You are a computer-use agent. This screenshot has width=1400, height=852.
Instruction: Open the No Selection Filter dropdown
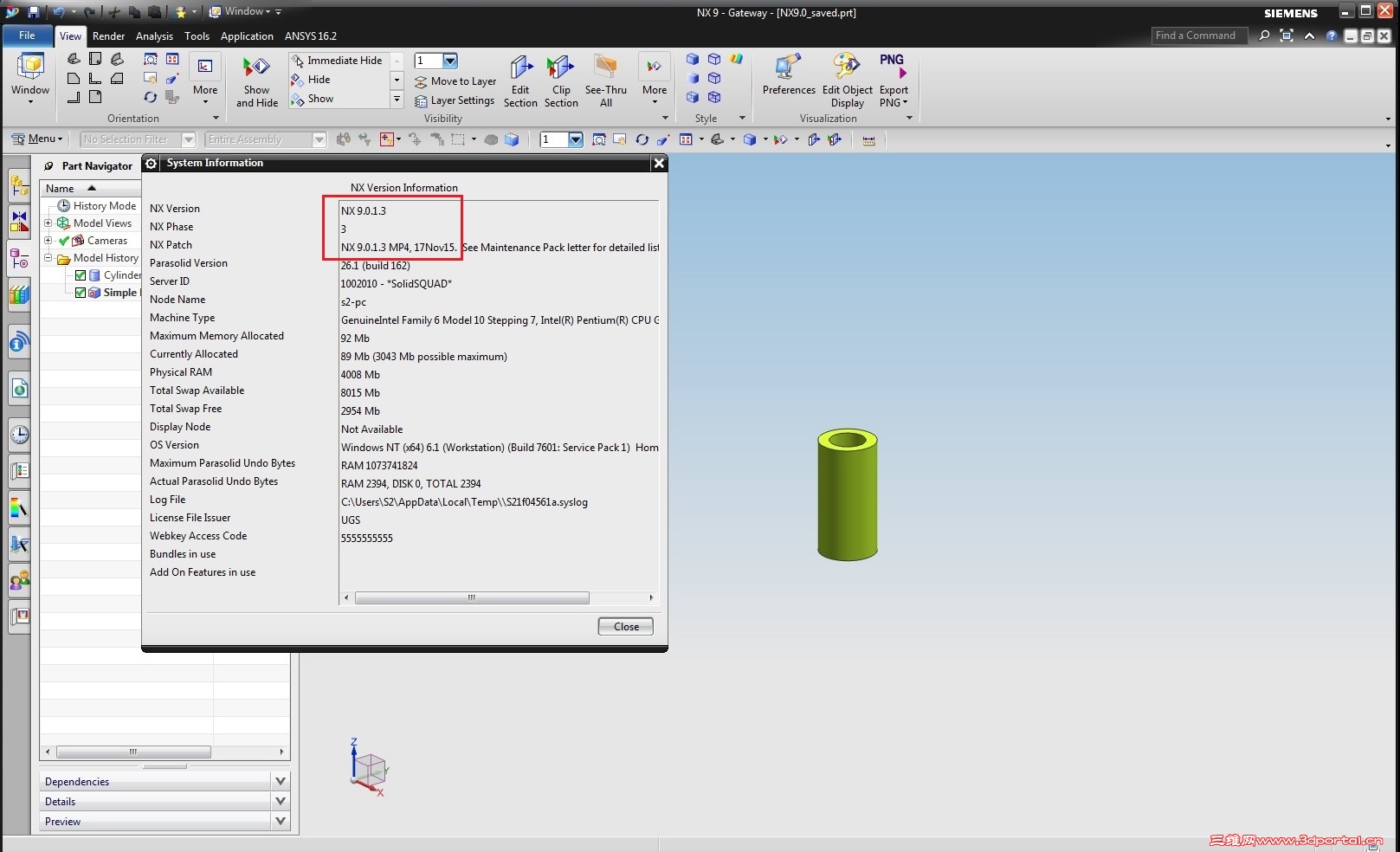point(188,139)
